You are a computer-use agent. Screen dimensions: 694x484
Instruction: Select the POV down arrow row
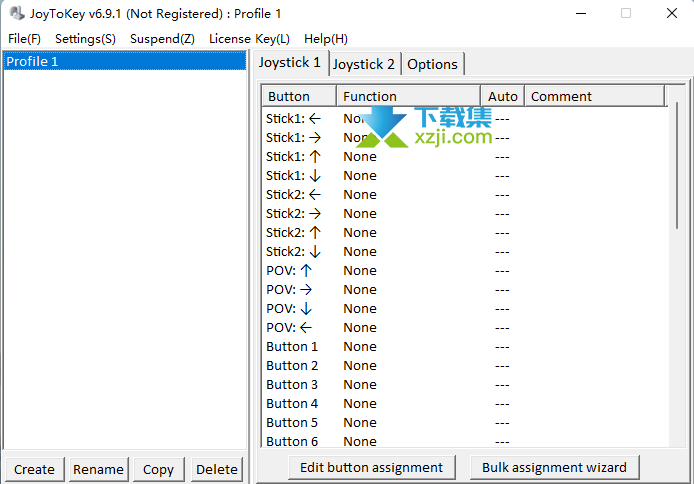(463, 309)
